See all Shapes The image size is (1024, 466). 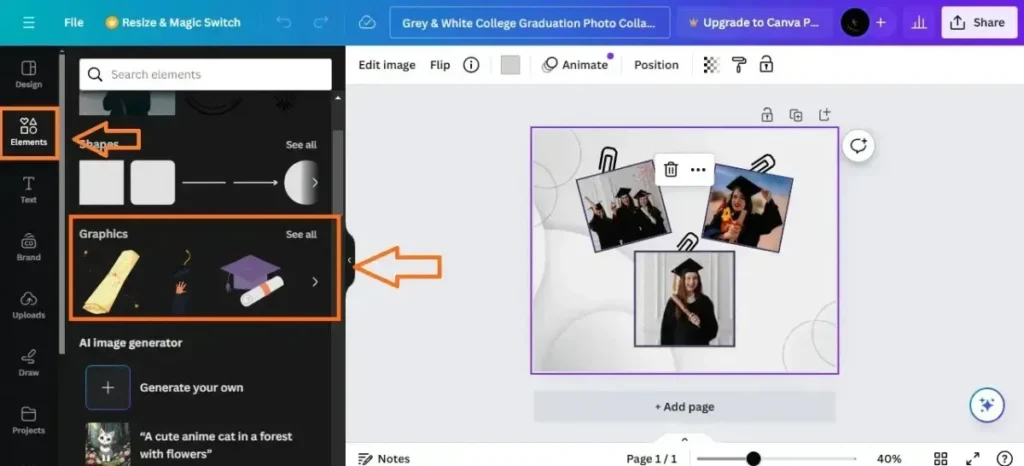coord(301,144)
